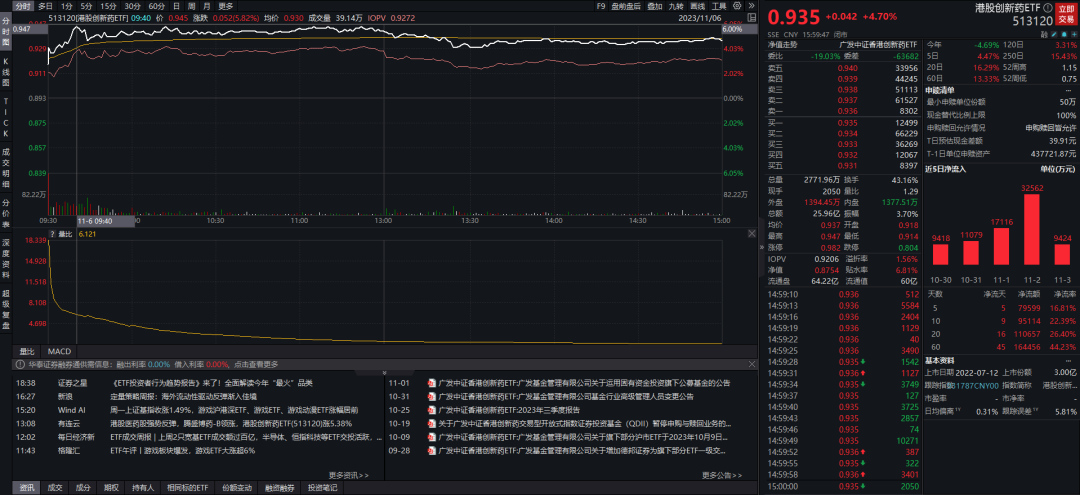Screen dimensions: 1080x495
Task: Open PDF icon of 10-19 announcement
Action: (x=432, y=423)
